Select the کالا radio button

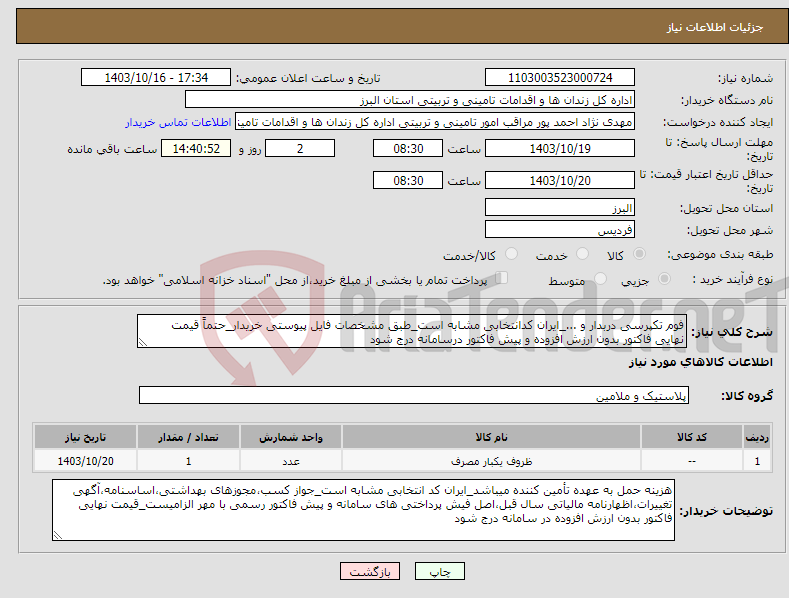click(x=640, y=254)
